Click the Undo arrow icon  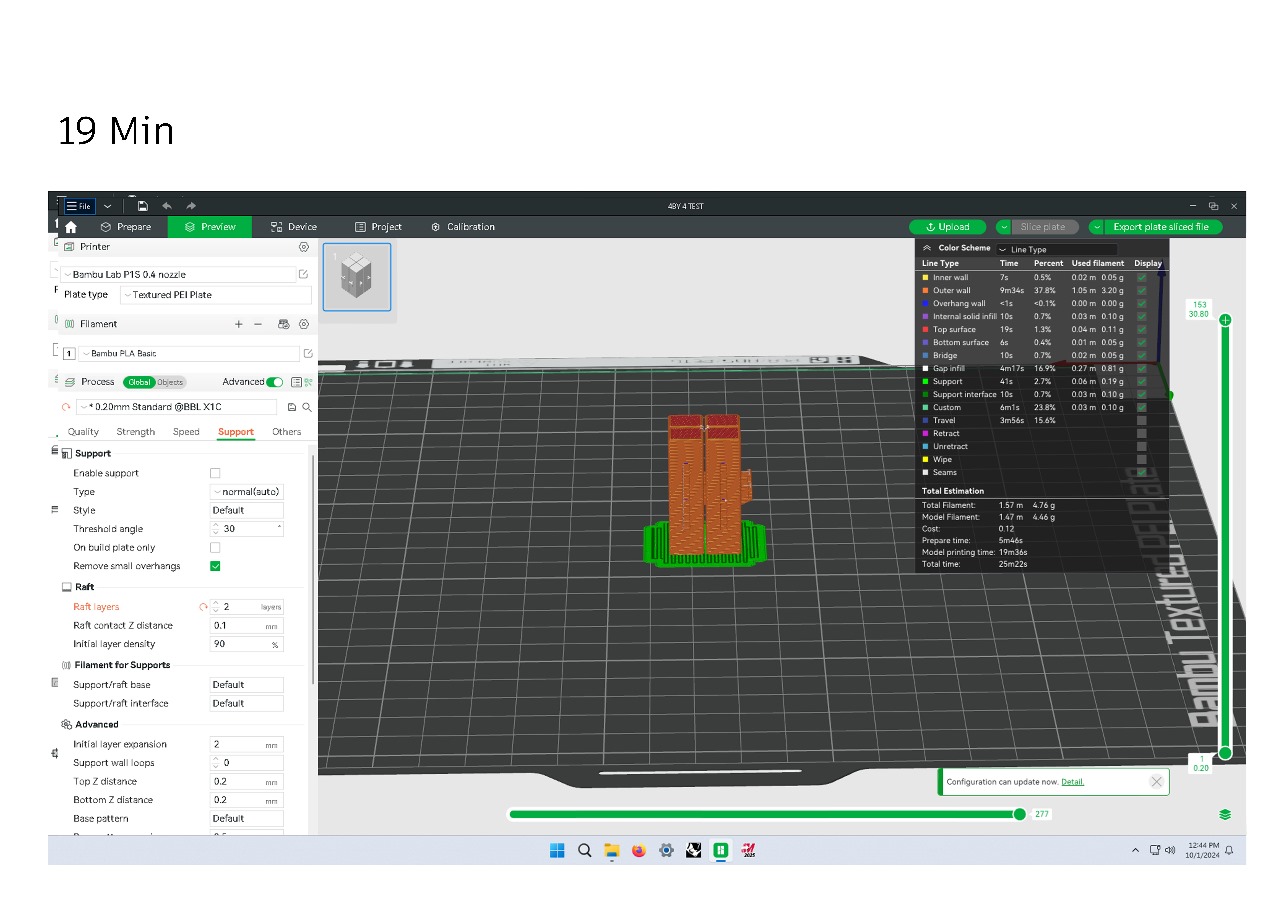click(167, 206)
